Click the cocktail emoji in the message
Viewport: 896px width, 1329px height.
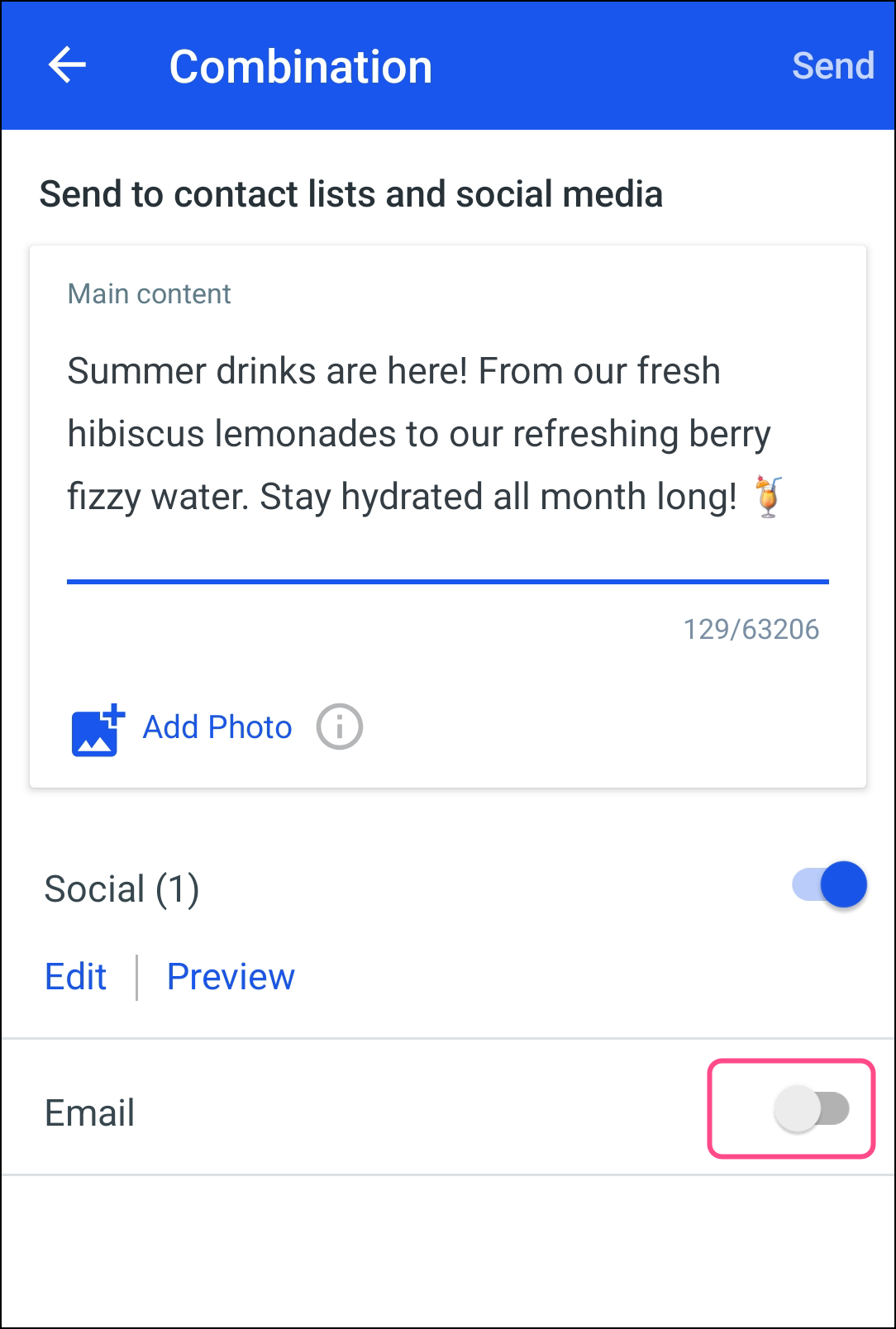[768, 497]
